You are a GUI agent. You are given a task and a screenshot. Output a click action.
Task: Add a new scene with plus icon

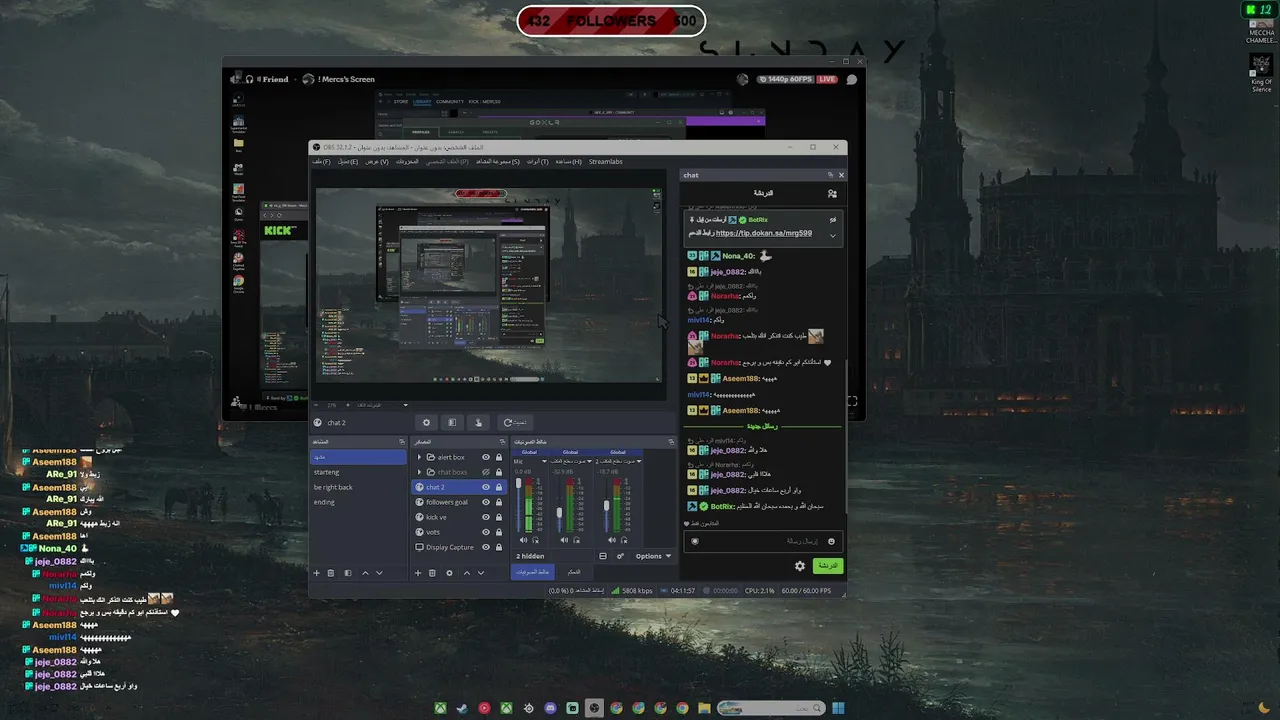point(317,573)
